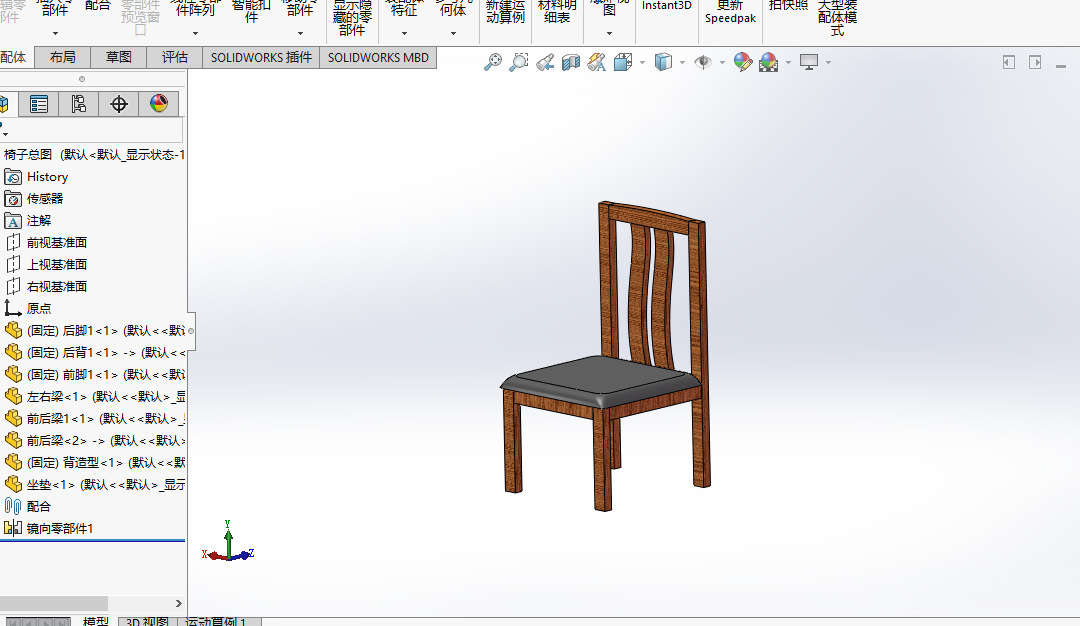Return to the previous view
Screen dimensions: 1080x626
coord(545,63)
